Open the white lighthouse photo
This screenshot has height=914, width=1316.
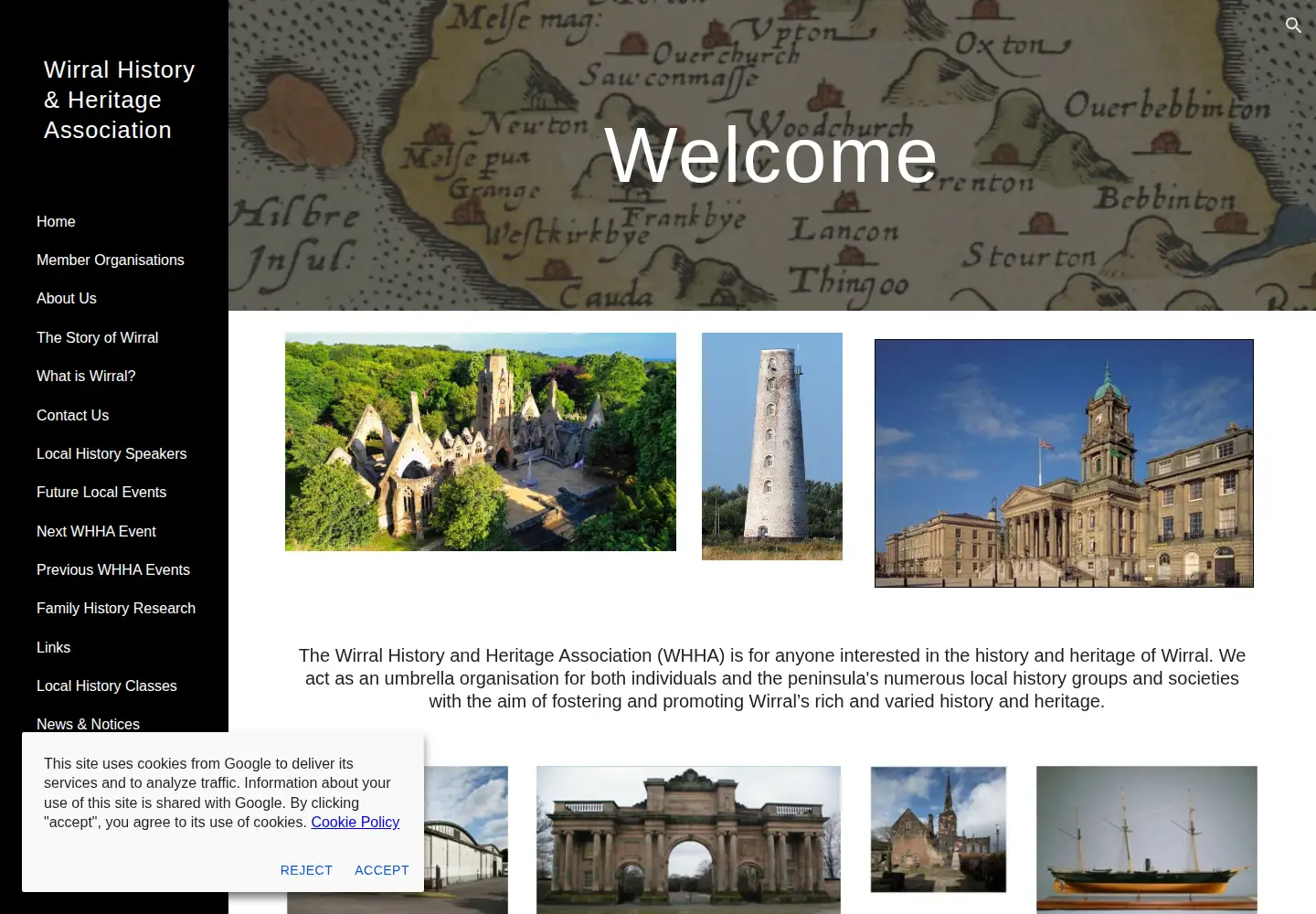click(772, 446)
